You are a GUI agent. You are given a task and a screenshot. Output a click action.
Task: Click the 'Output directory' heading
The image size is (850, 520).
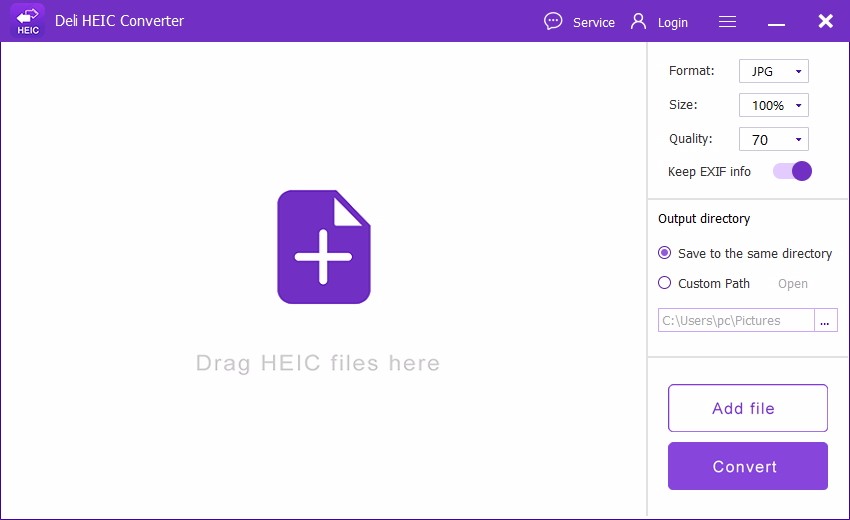click(x=704, y=219)
